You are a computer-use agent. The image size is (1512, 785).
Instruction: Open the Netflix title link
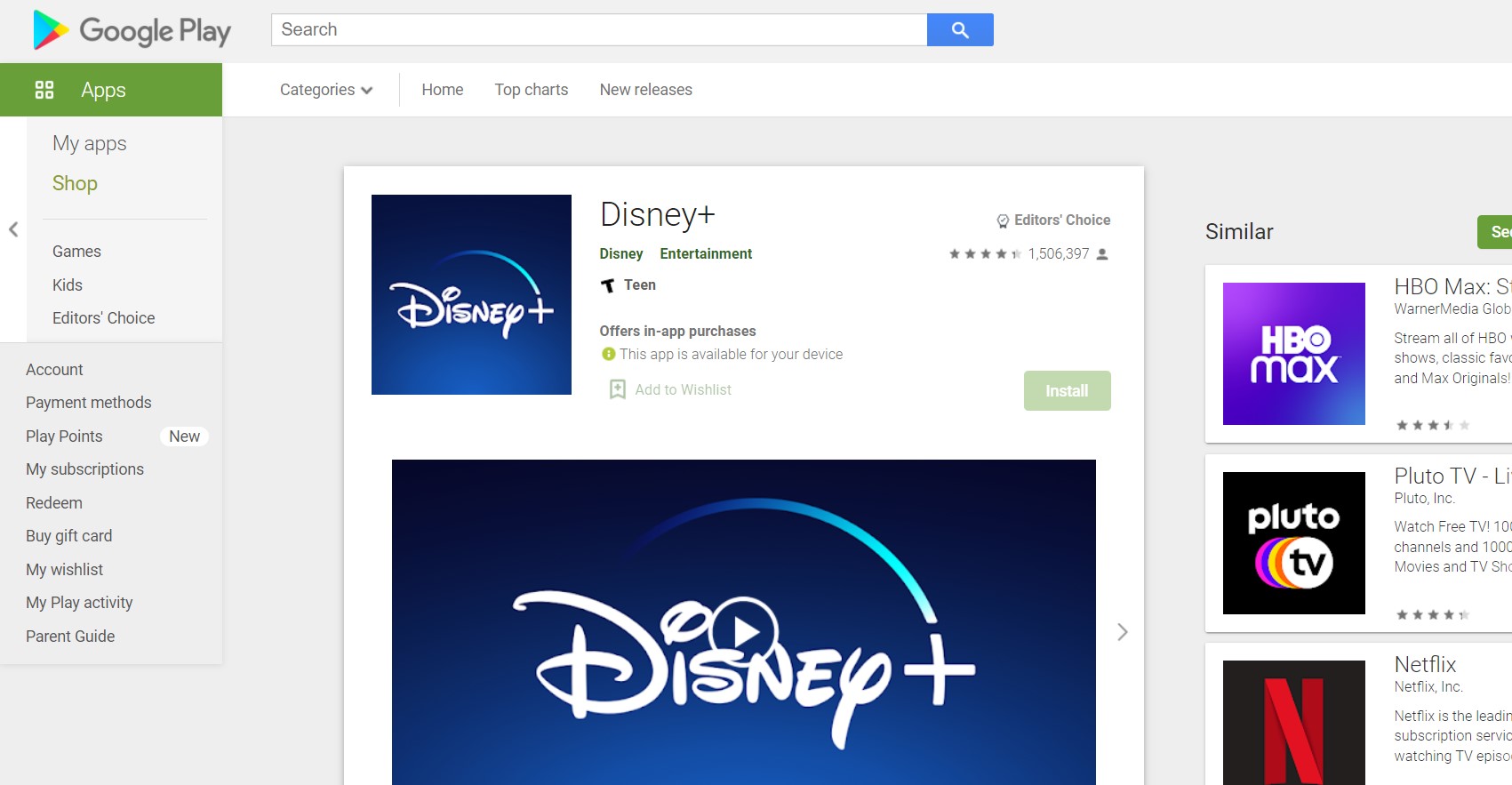1425,664
